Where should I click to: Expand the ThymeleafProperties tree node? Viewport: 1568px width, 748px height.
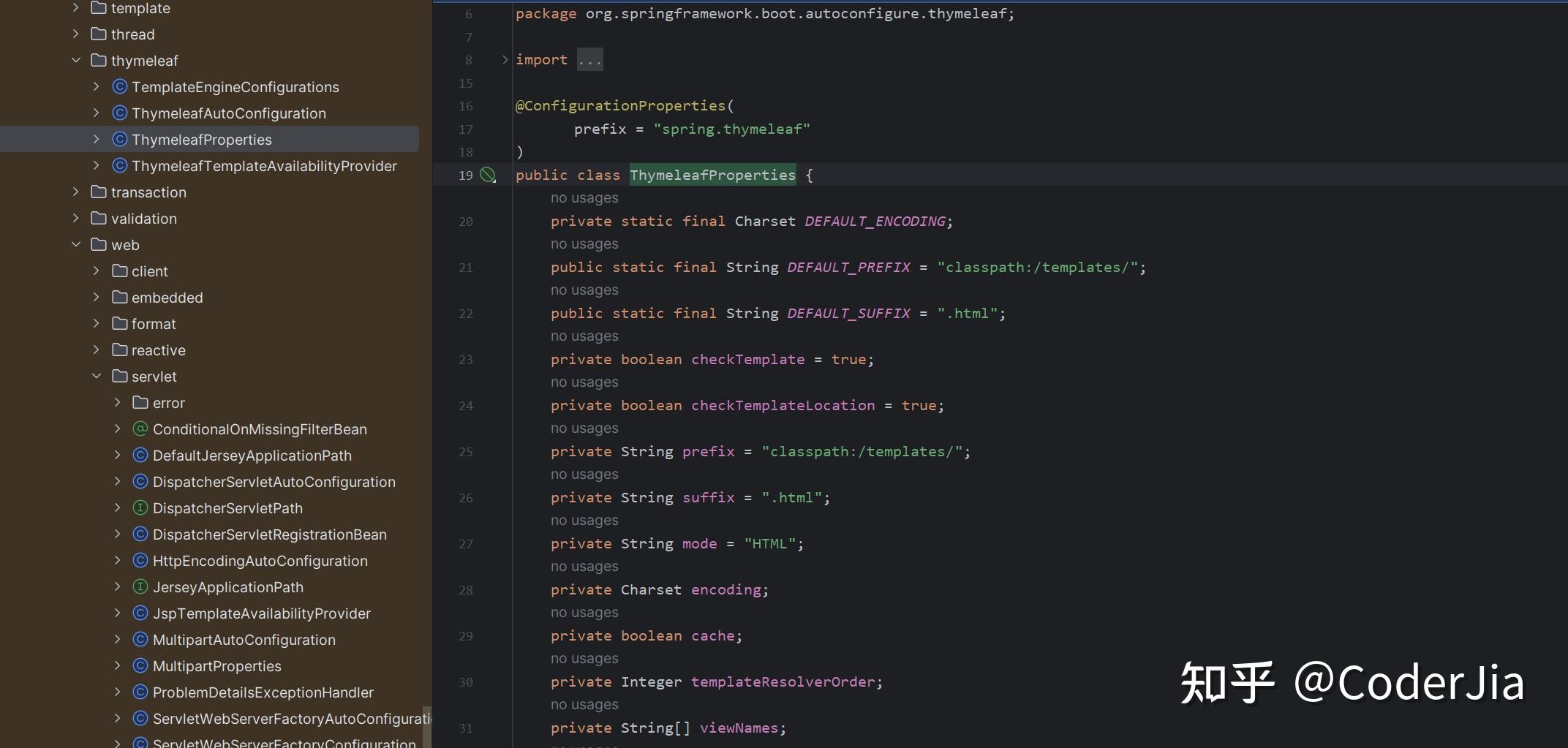click(x=97, y=140)
